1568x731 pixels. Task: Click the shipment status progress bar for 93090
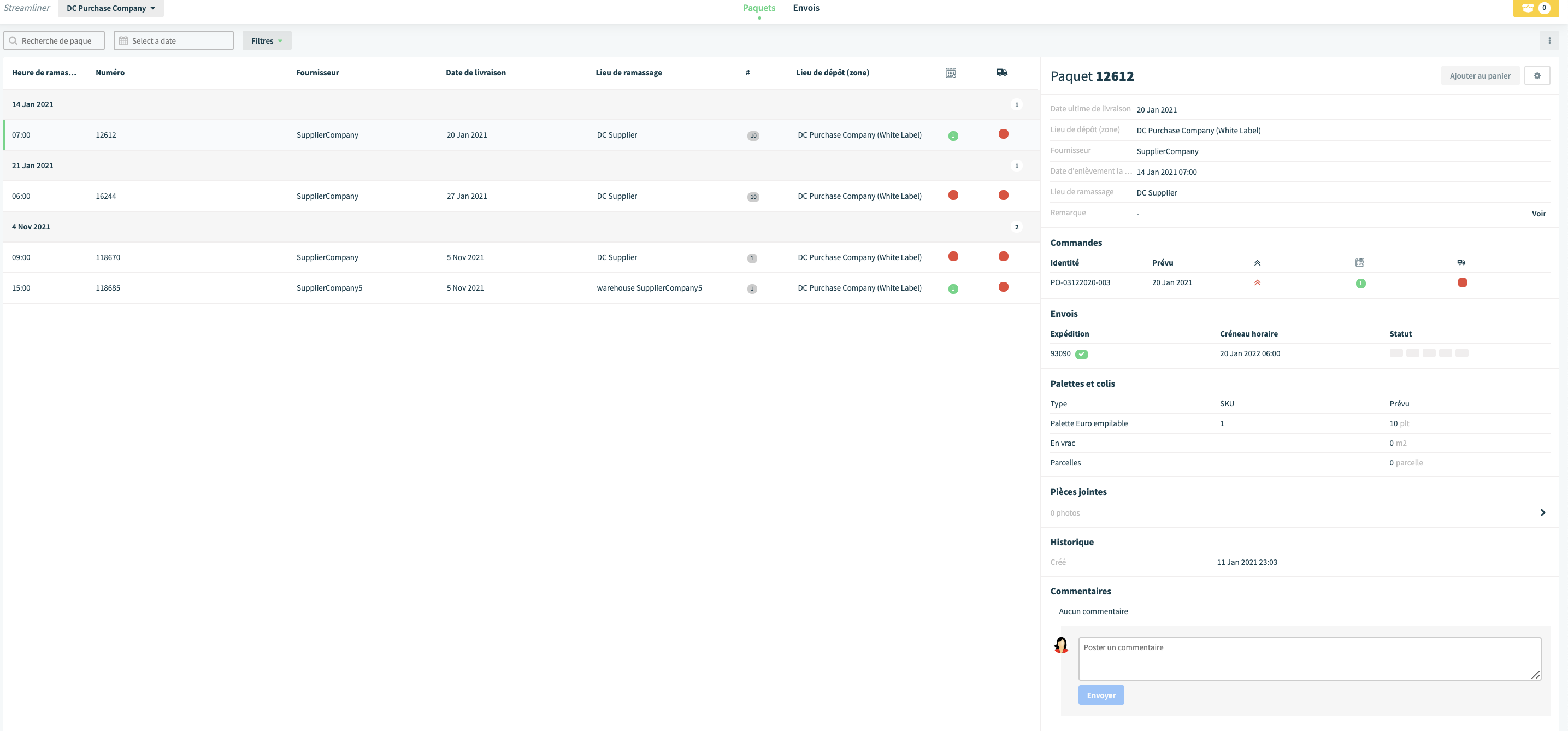click(x=1429, y=353)
